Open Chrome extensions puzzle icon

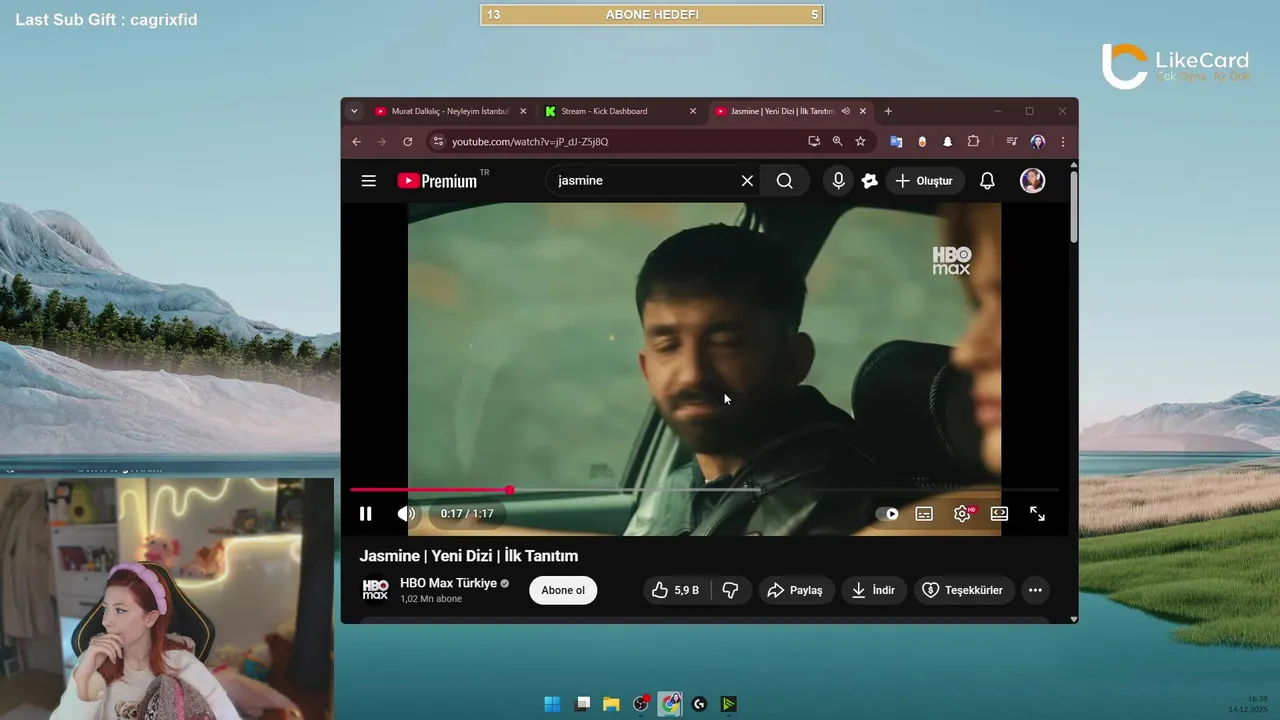point(973,142)
